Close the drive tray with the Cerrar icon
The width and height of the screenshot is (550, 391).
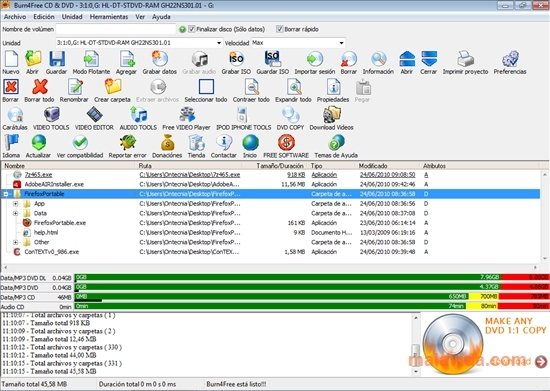point(429,59)
